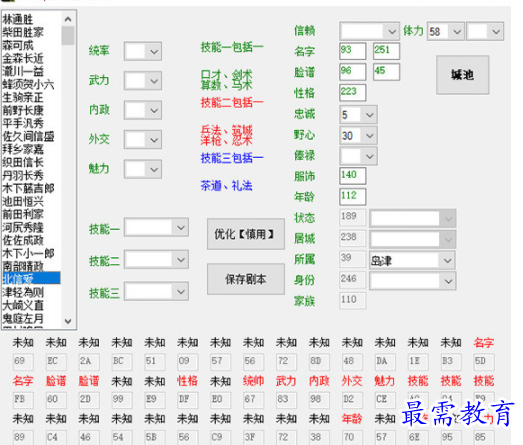
Task: Select 佐久间信盛 in the list
Action: coord(28,136)
